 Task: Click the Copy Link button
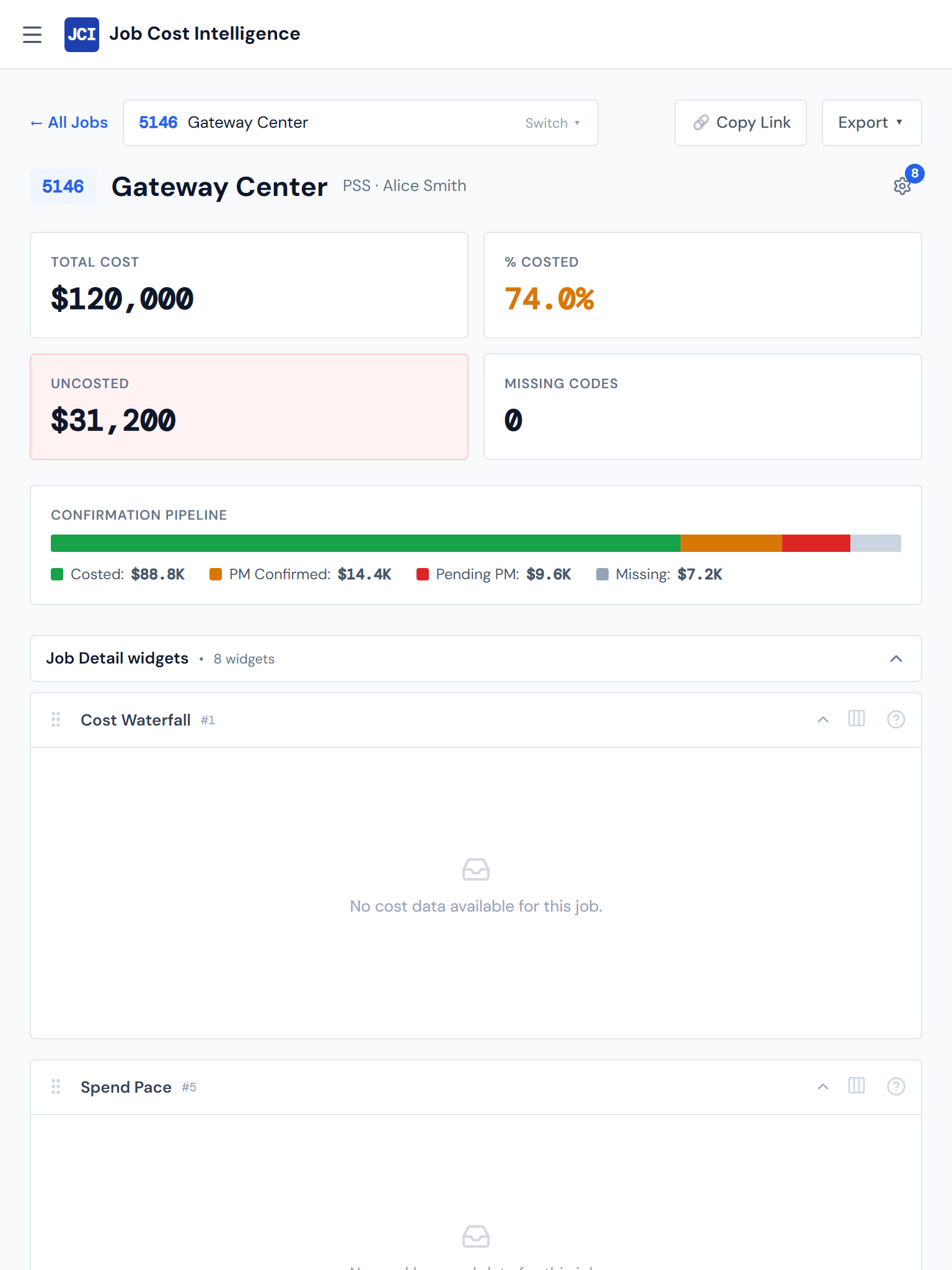point(741,123)
